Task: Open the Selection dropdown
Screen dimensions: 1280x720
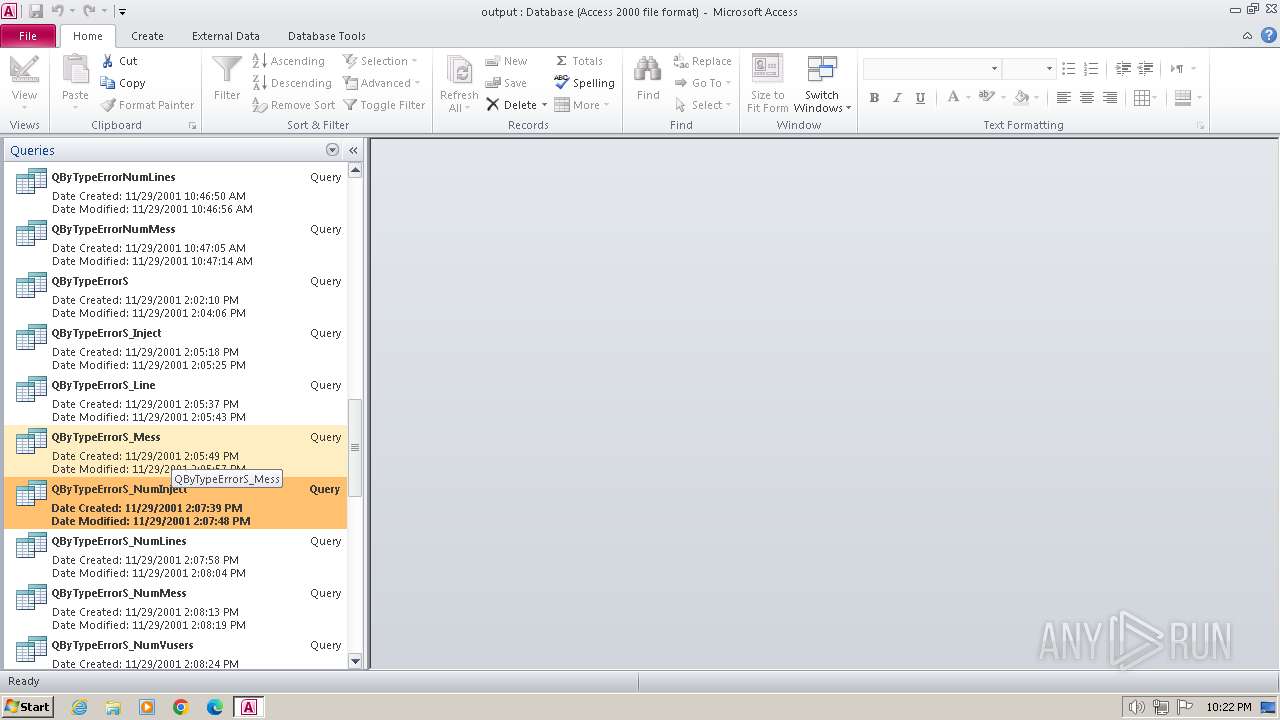Action: pyautogui.click(x=380, y=61)
